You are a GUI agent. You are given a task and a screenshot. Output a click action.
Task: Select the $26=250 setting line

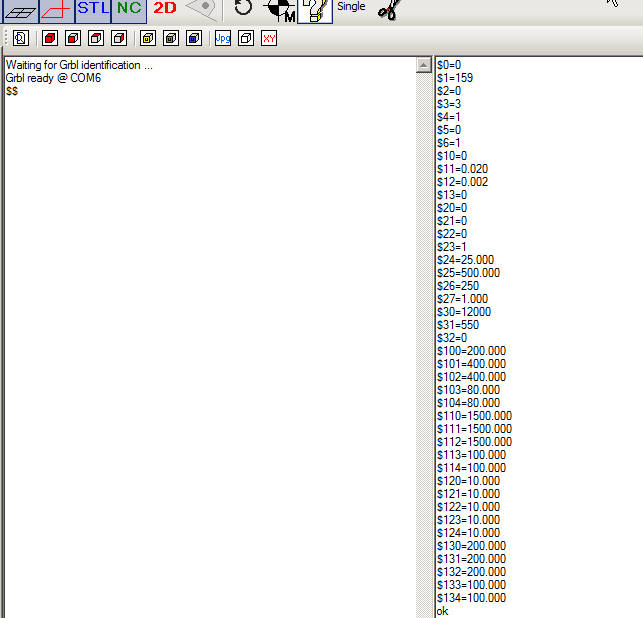tap(458, 286)
